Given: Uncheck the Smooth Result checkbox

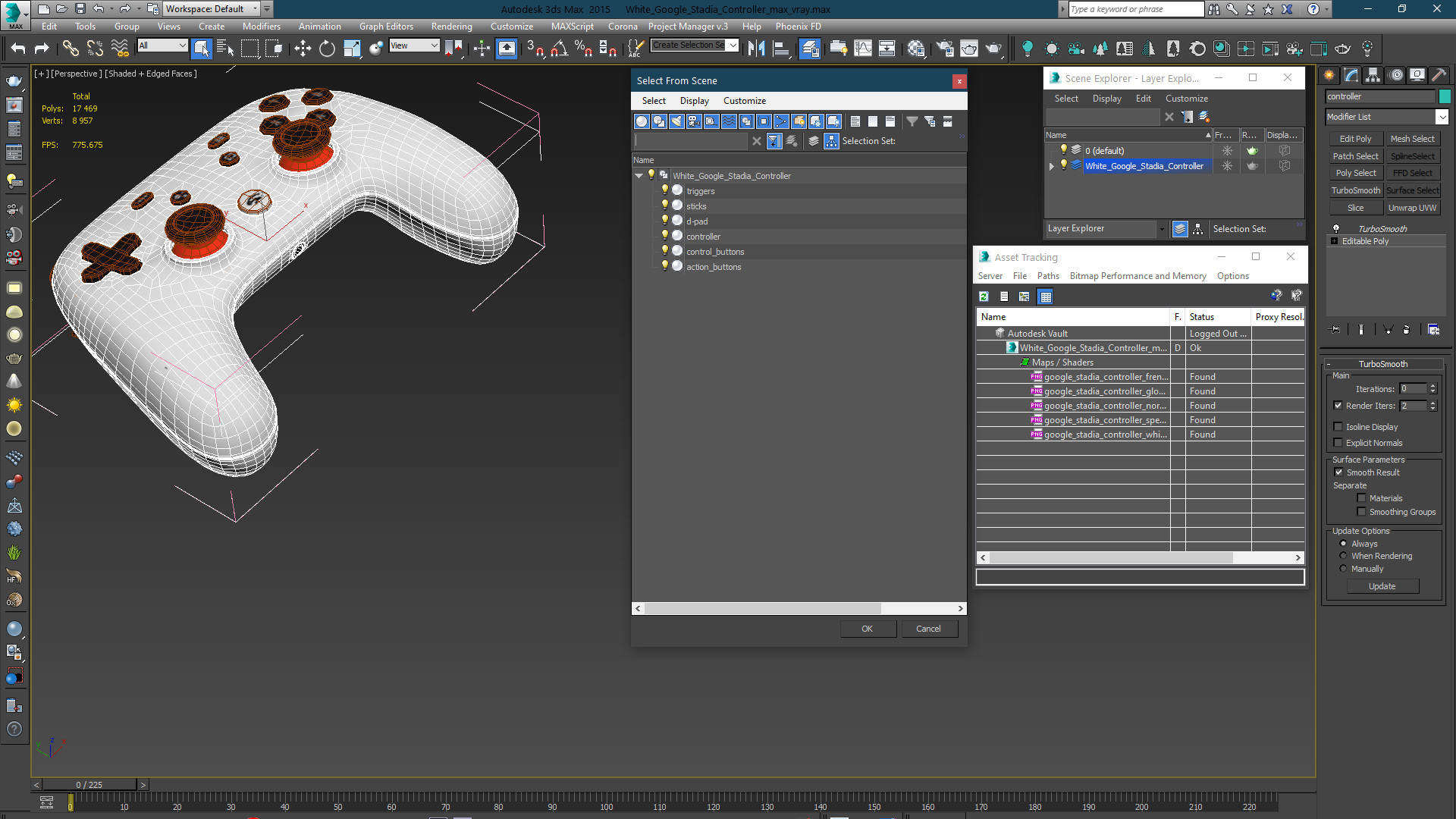Looking at the screenshot, I should click(x=1338, y=472).
